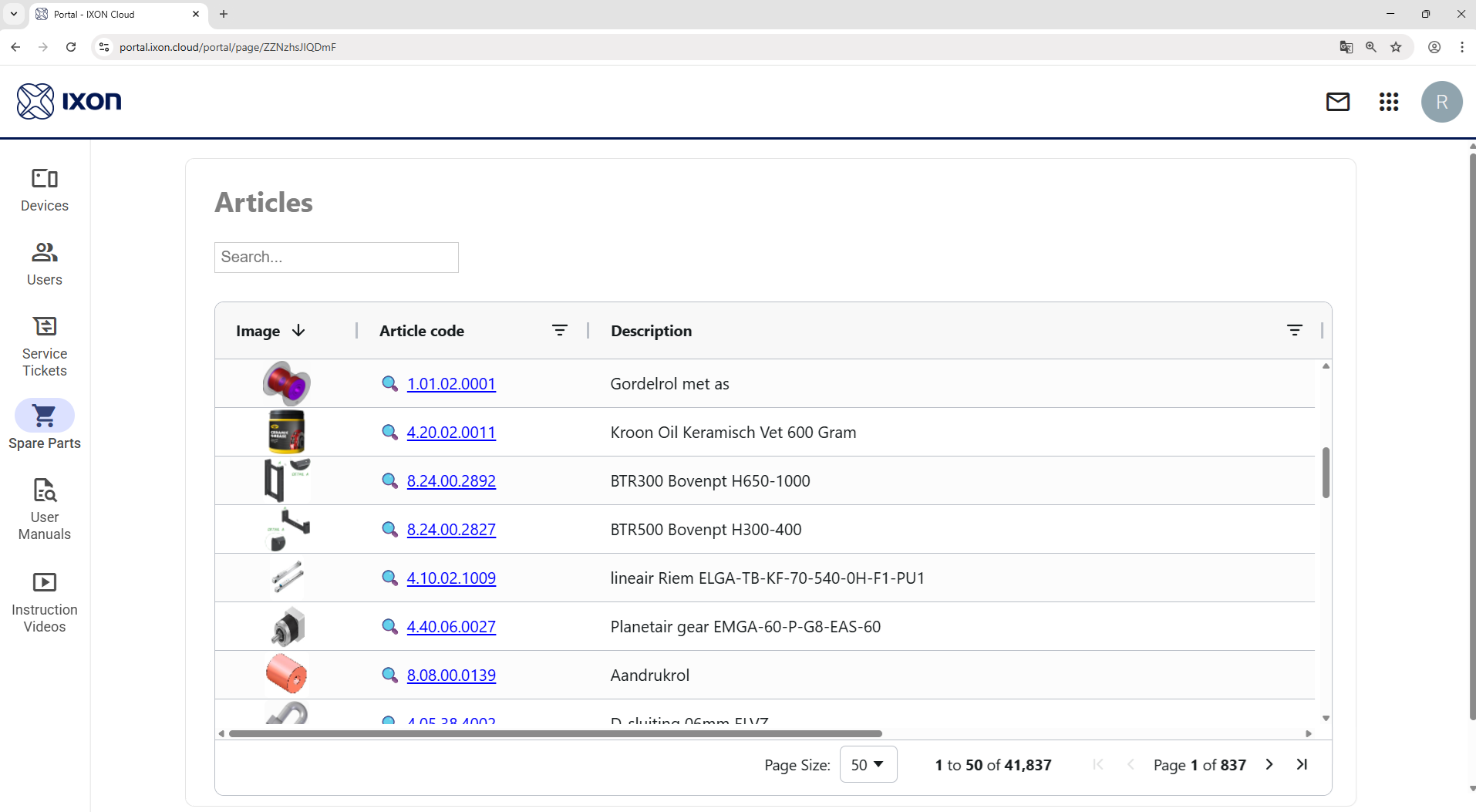Click the Gordelrol met as thumbnail
This screenshot has width=1476, height=812.
pos(287,384)
